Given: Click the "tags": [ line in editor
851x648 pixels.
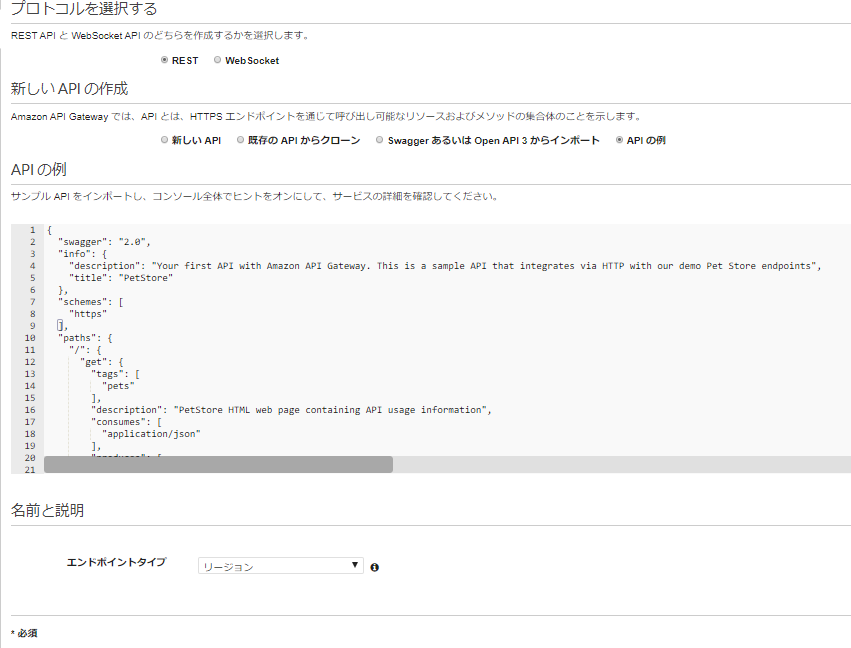Looking at the screenshot, I should pos(115,374).
